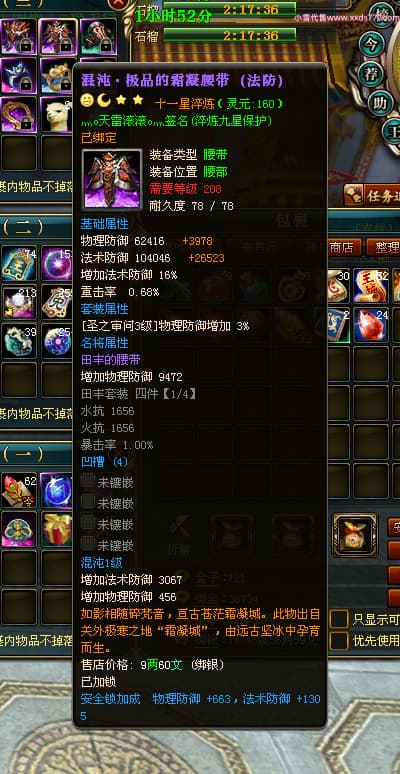Screen dimensions: 400x774
Task: Enable the 只显示可 checkbox
Action: (x=339, y=619)
